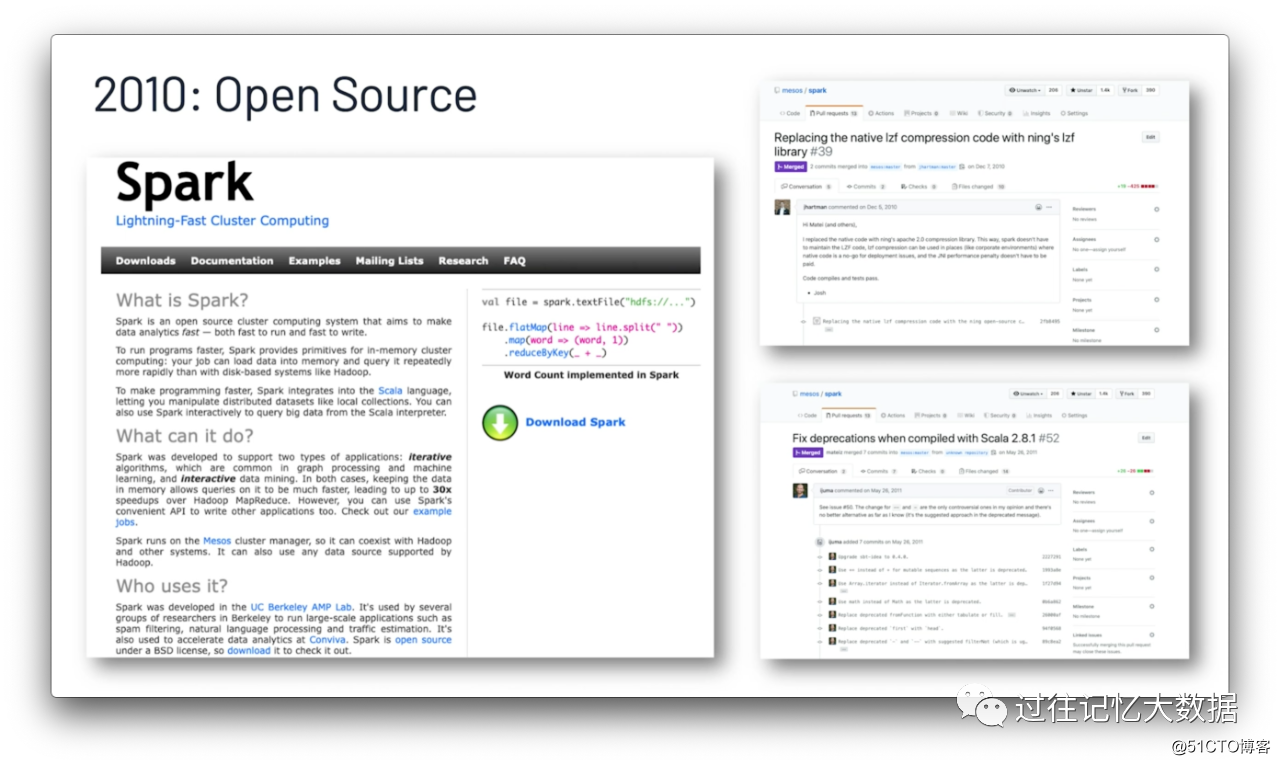Copy branch name icon in pull request #52
This screenshot has height=765, width=1280.
[994, 452]
